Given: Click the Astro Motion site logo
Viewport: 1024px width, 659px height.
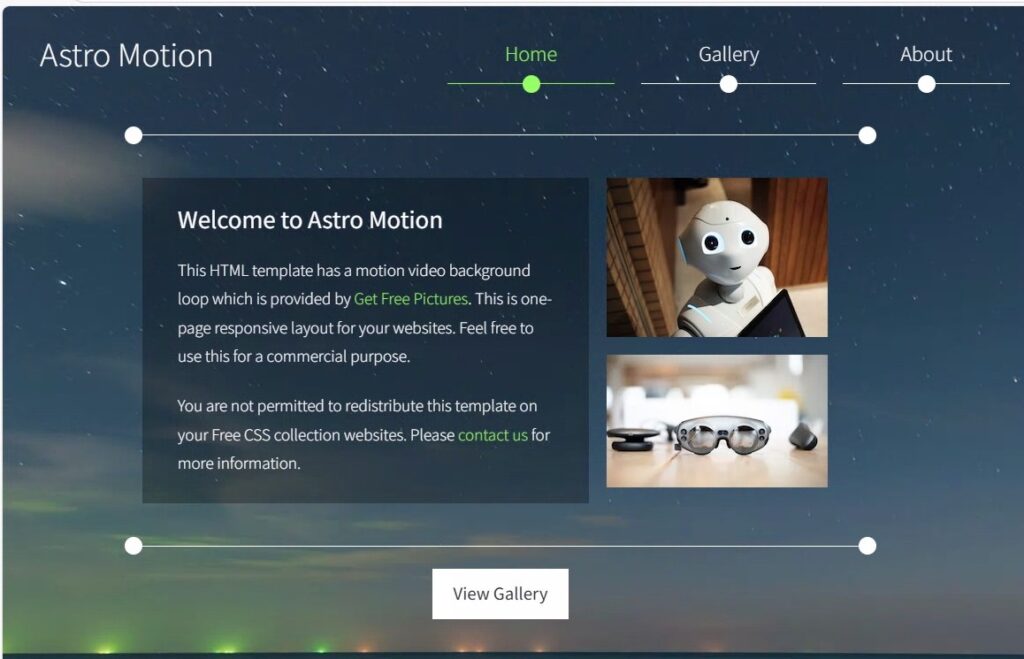Looking at the screenshot, I should click(126, 56).
